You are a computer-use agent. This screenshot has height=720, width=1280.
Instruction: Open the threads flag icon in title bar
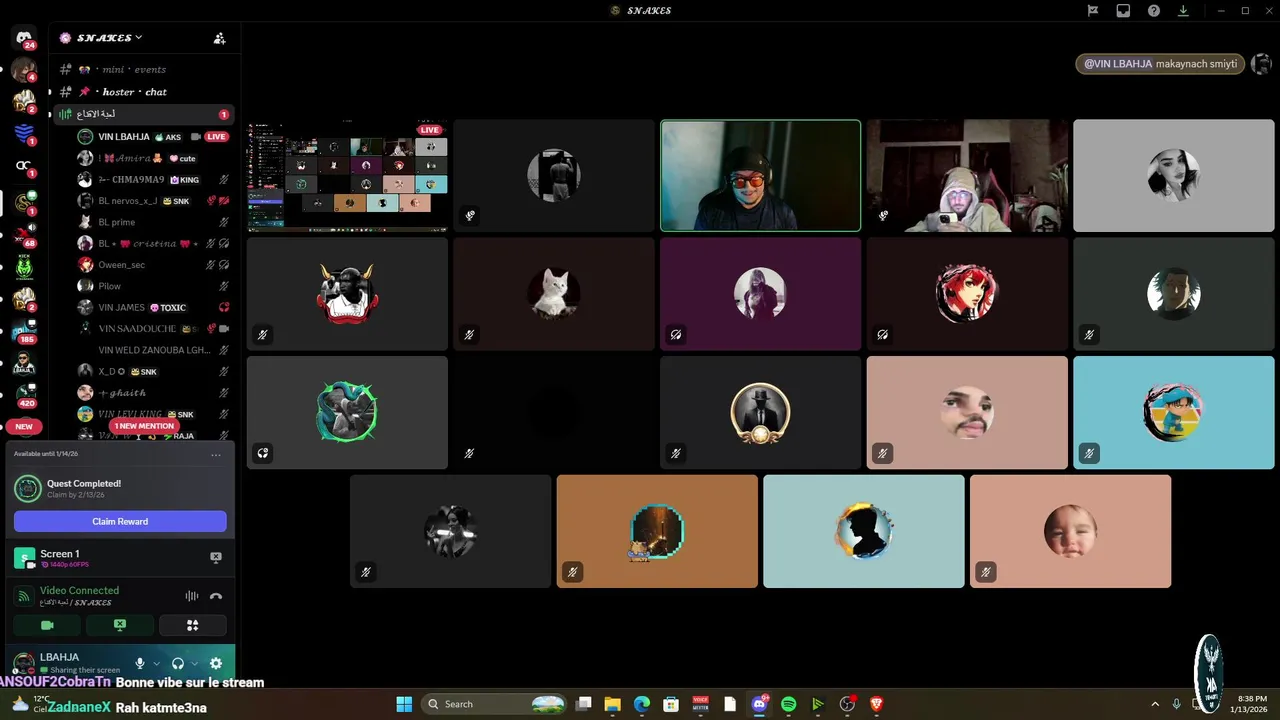tap(1093, 11)
